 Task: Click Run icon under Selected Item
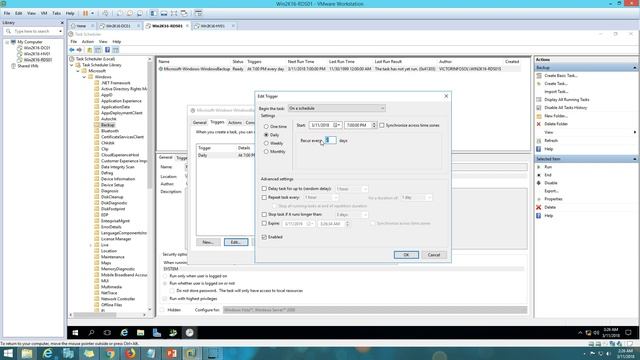[x=539, y=167]
